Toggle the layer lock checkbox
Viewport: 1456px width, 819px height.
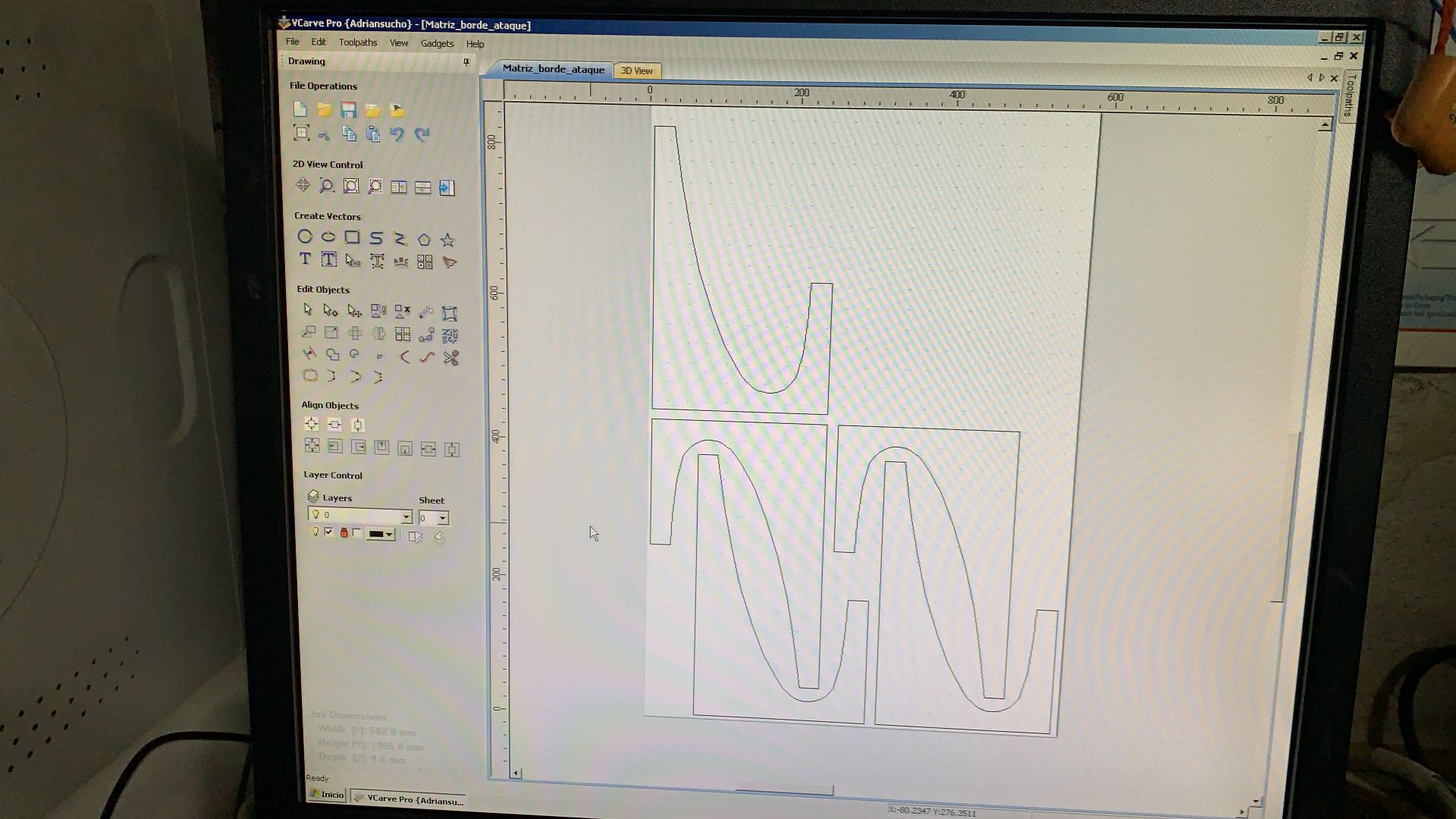357,533
